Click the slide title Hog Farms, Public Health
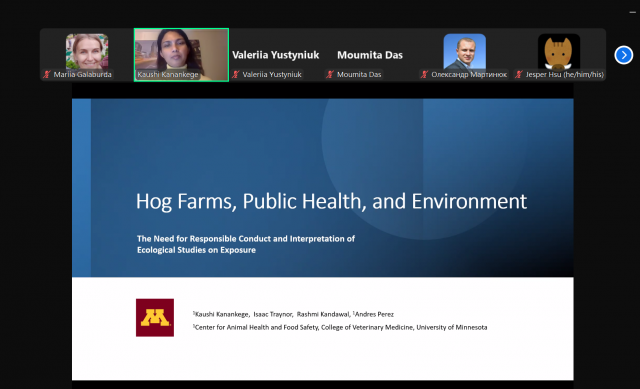The width and height of the screenshot is (640, 389). click(331, 202)
